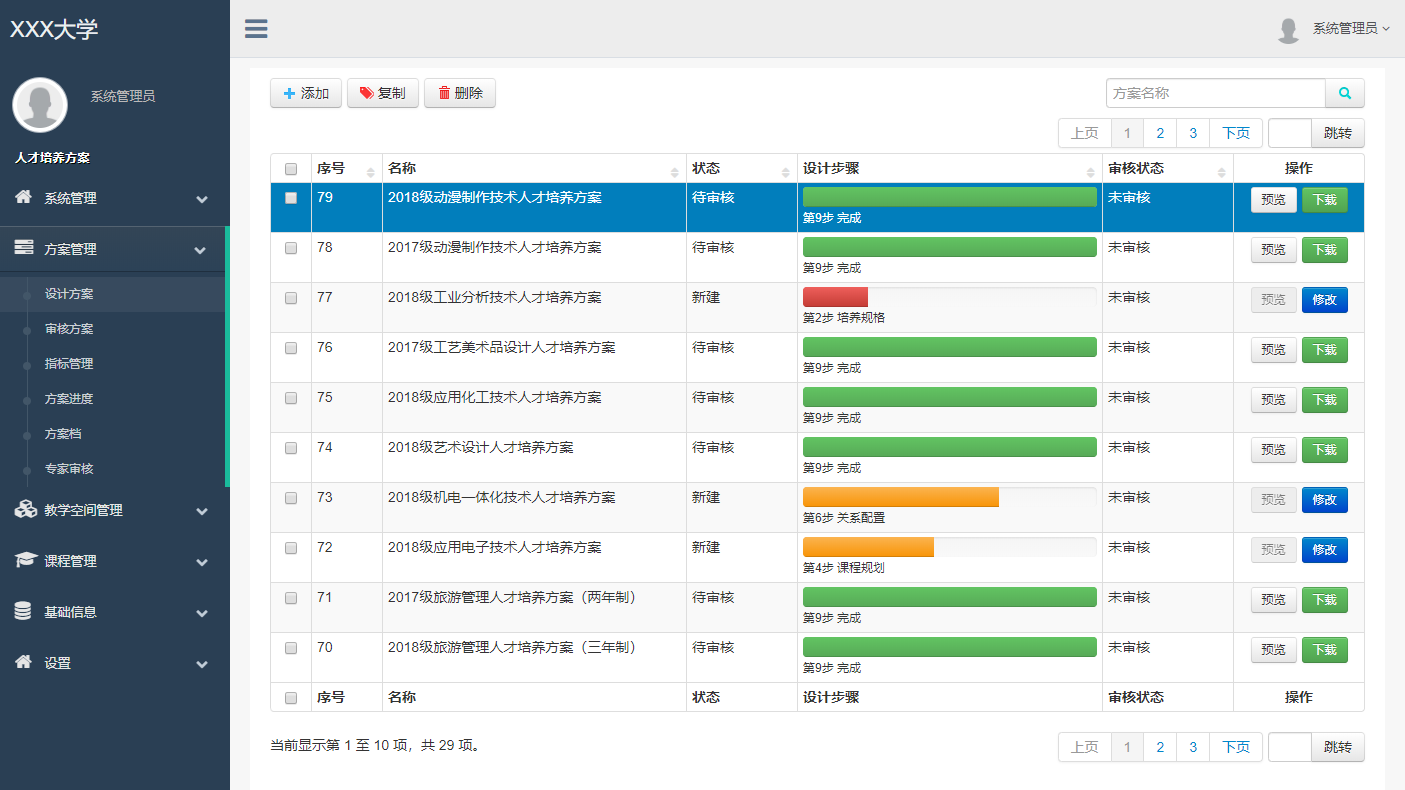
Task: Sort table by 审核状态 column sort icon
Action: (1222, 172)
